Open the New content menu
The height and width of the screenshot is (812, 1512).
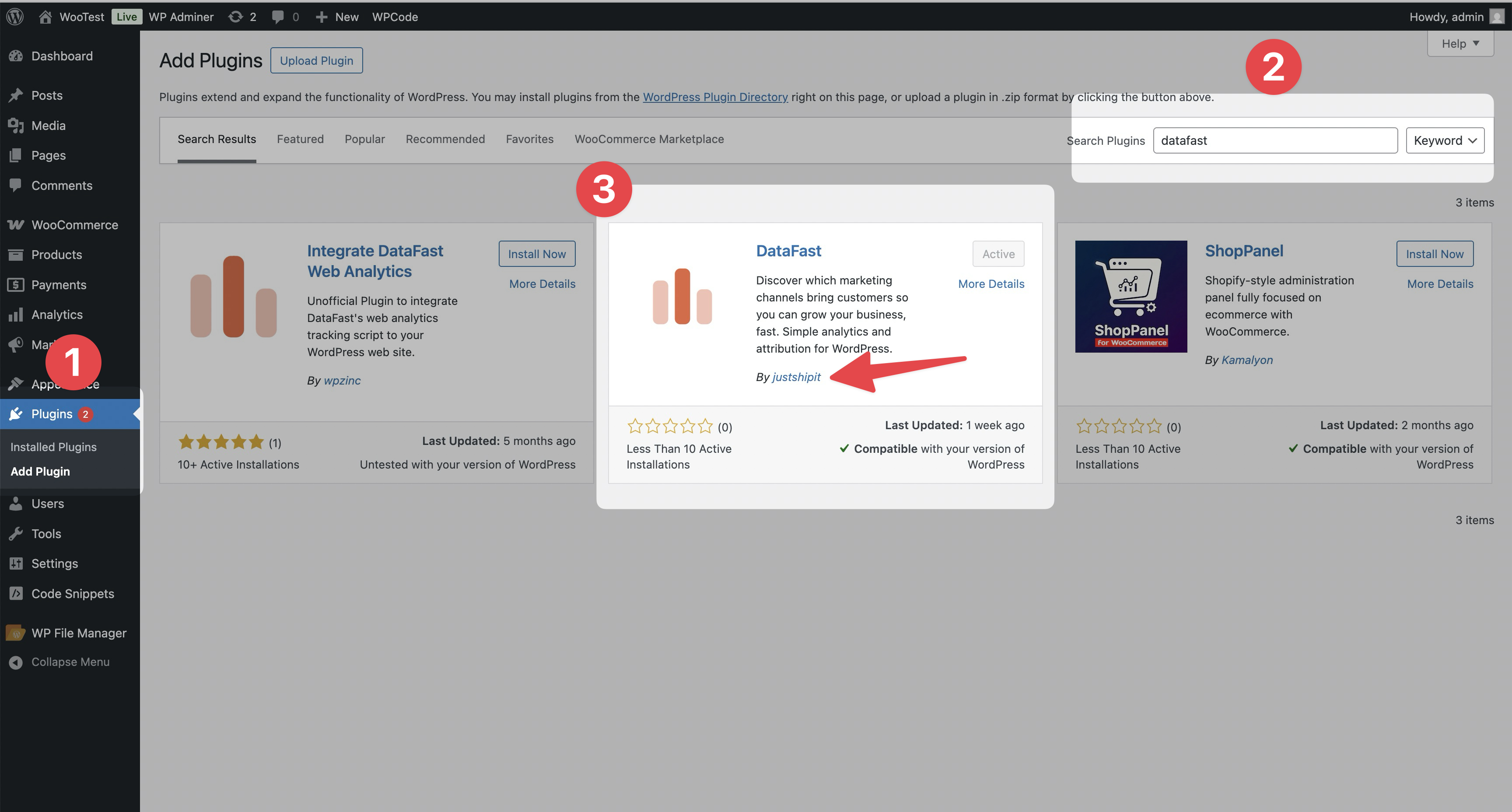(x=337, y=17)
